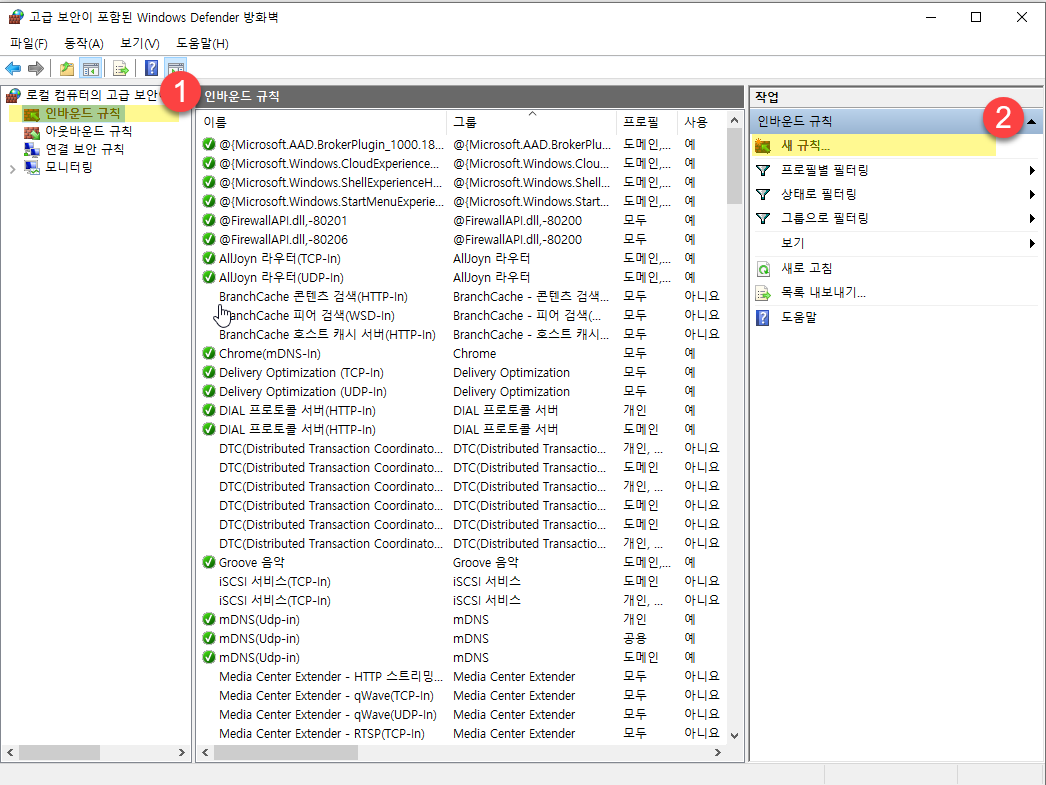This screenshot has width=1046, height=785.
Task: Sort by the 사용 column header
Action: click(701, 122)
